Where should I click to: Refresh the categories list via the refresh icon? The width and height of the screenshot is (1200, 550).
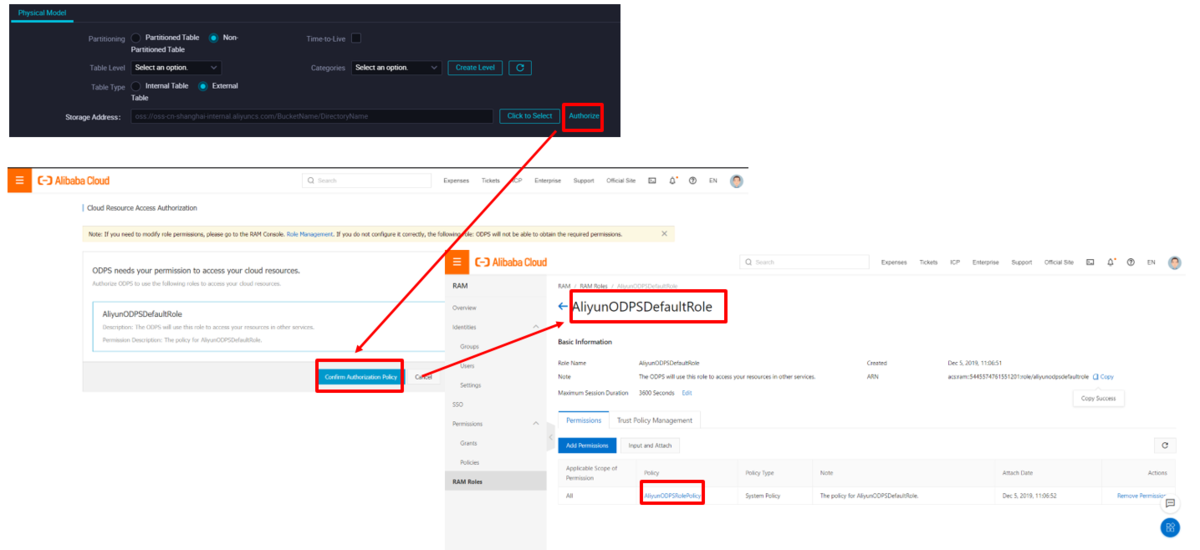tap(520, 68)
